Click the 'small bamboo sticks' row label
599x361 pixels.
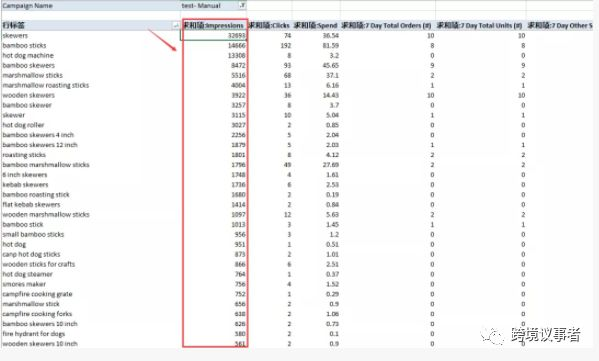[x=33, y=234]
